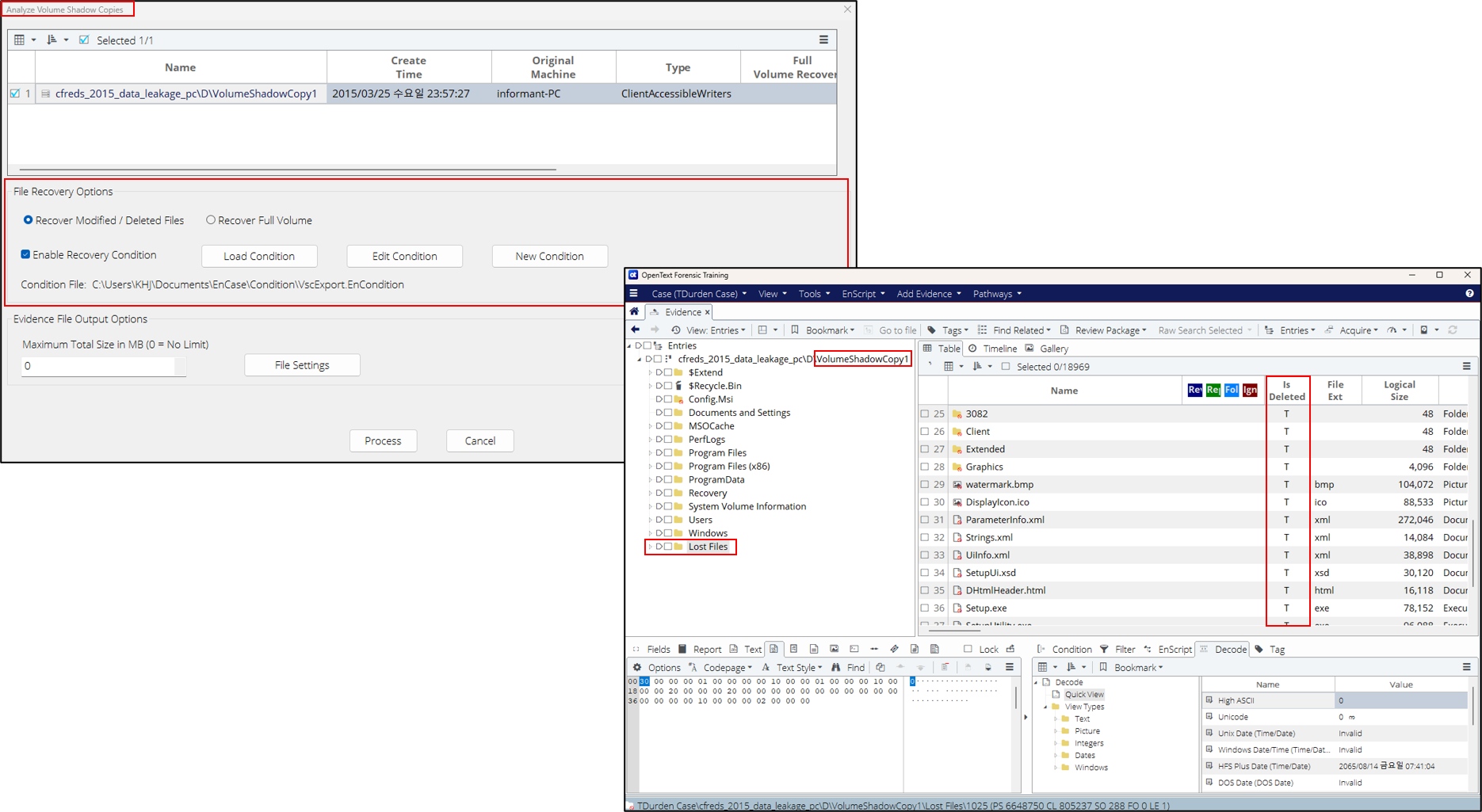Click the green 'Re' tag column header
The width and height of the screenshot is (1482, 812).
tap(1213, 390)
